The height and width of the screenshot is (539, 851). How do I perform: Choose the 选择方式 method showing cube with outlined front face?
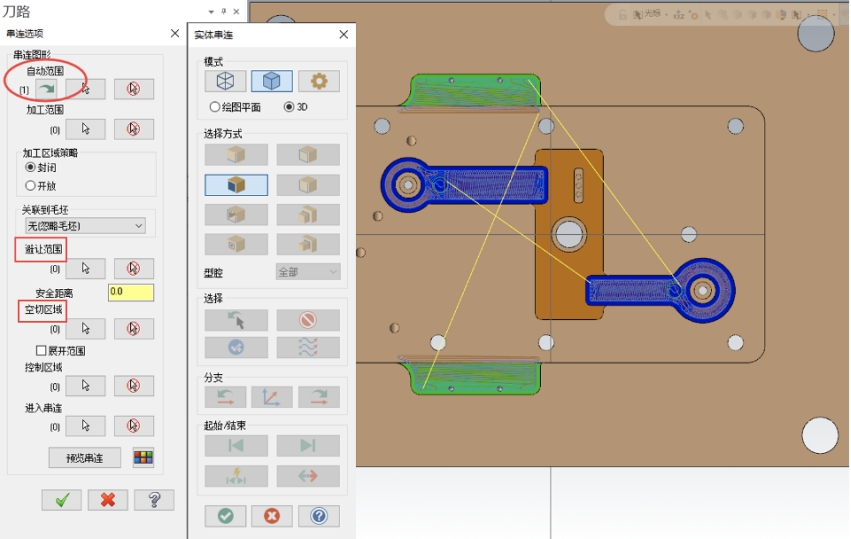[308, 155]
